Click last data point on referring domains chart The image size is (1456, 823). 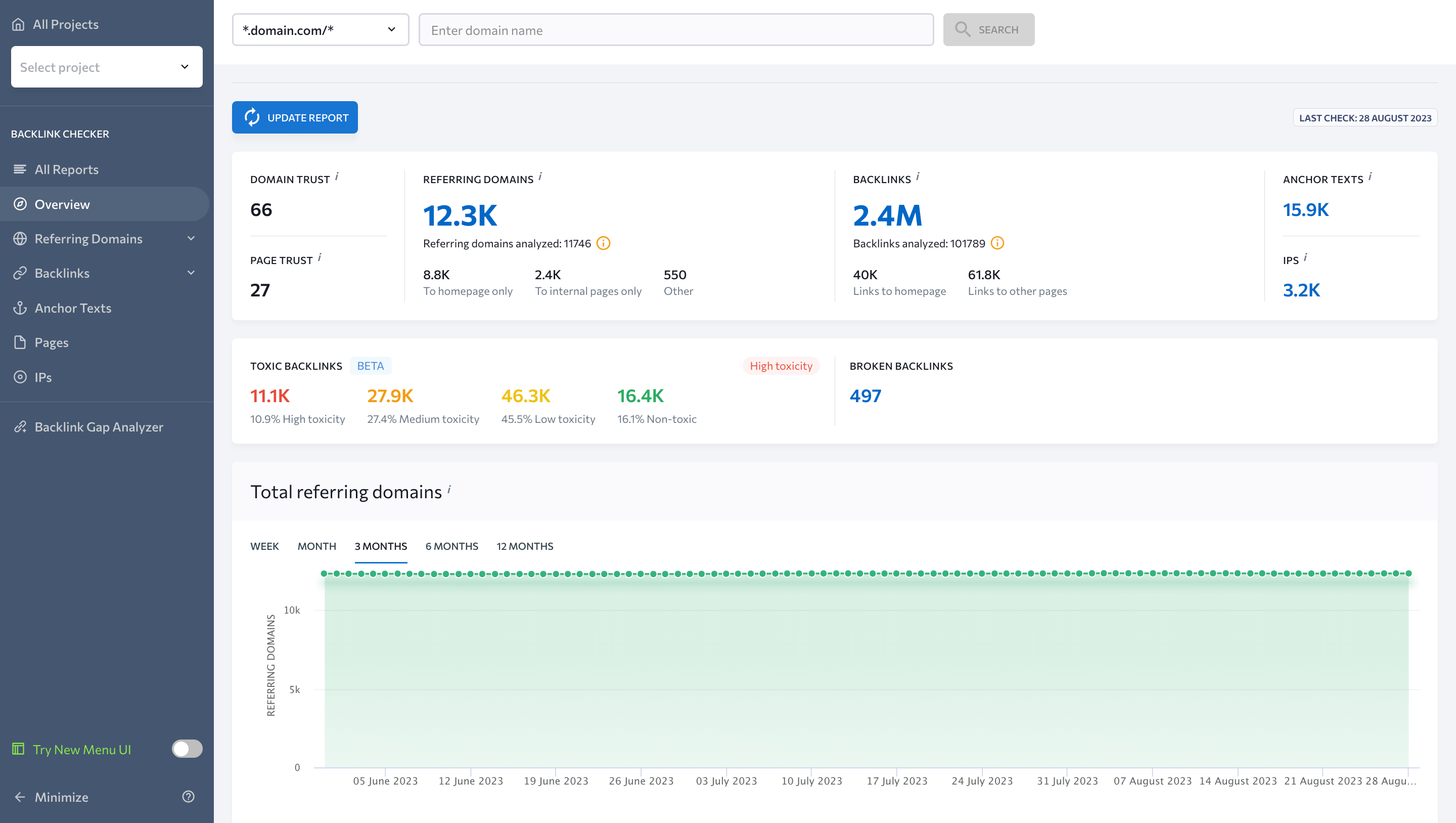click(x=1408, y=574)
